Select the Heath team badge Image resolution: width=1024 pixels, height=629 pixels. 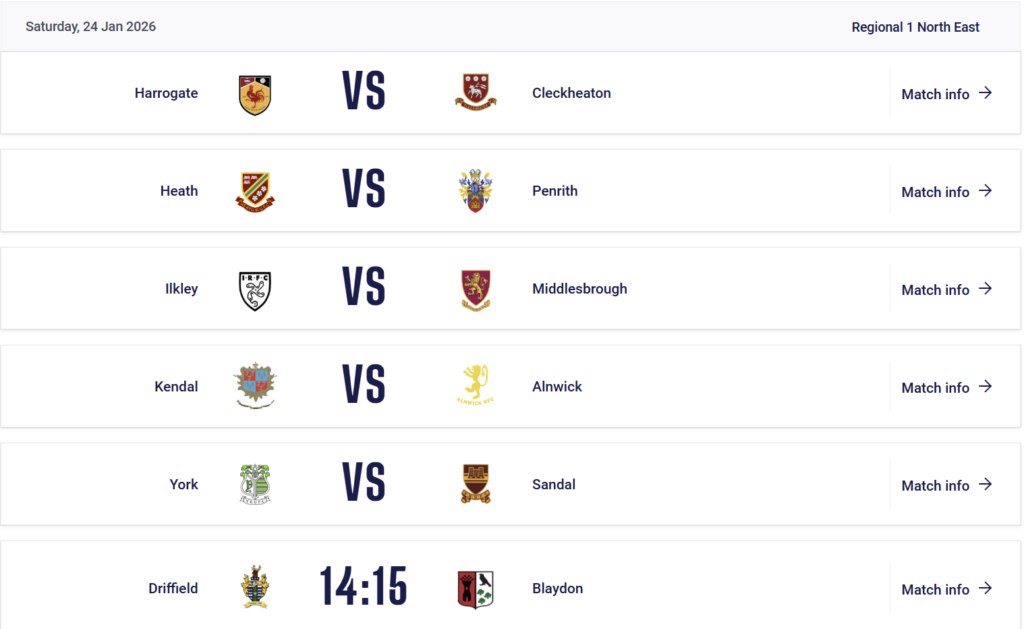255,191
